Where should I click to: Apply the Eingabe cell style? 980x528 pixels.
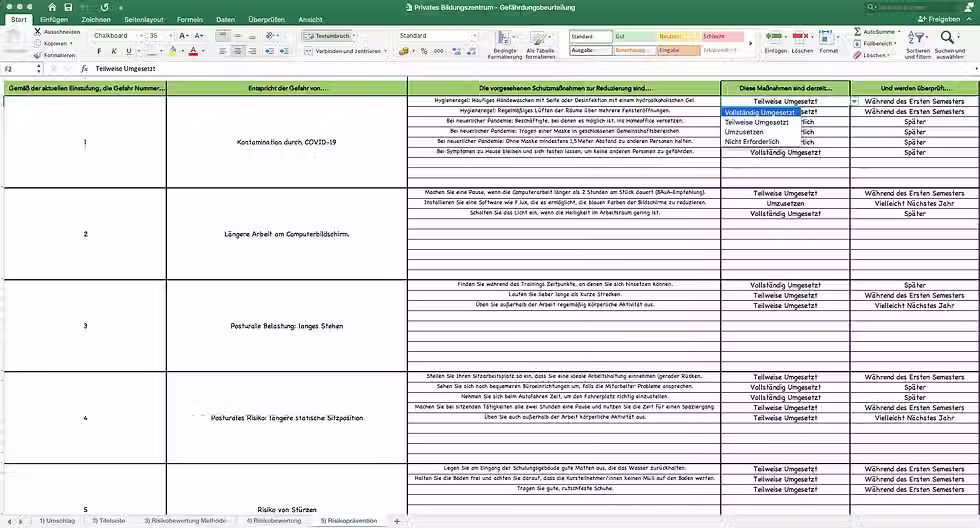[678, 50]
